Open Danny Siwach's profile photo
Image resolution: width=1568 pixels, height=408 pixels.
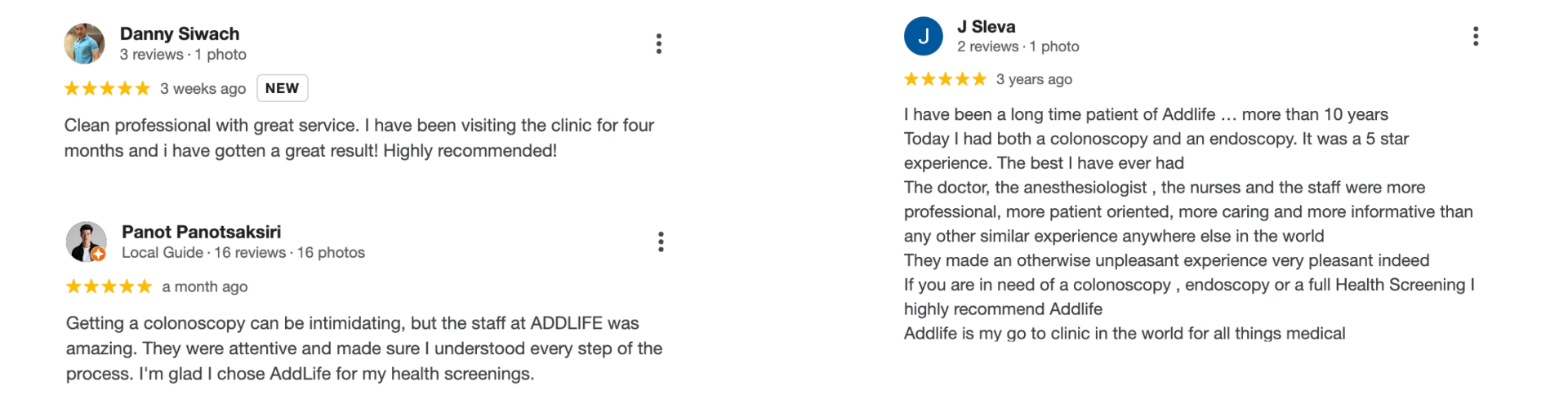point(84,44)
